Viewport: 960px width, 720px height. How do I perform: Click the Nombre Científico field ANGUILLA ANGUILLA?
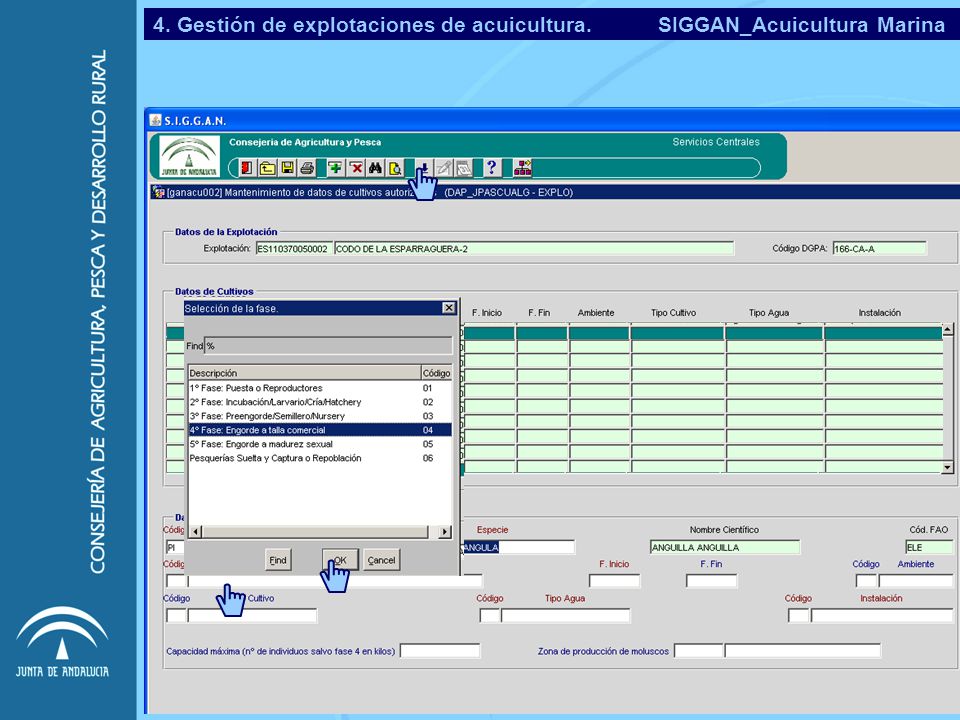725,547
